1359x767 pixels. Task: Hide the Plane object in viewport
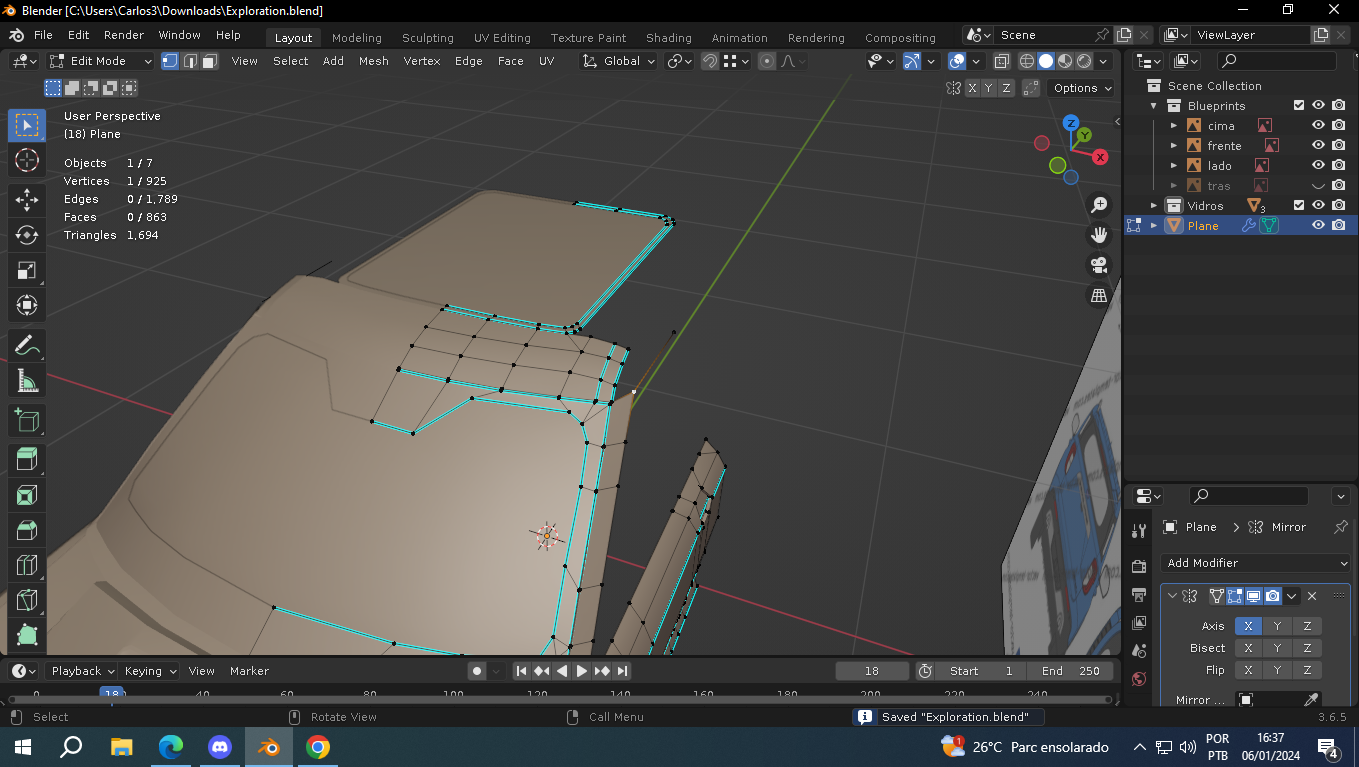tap(1318, 226)
